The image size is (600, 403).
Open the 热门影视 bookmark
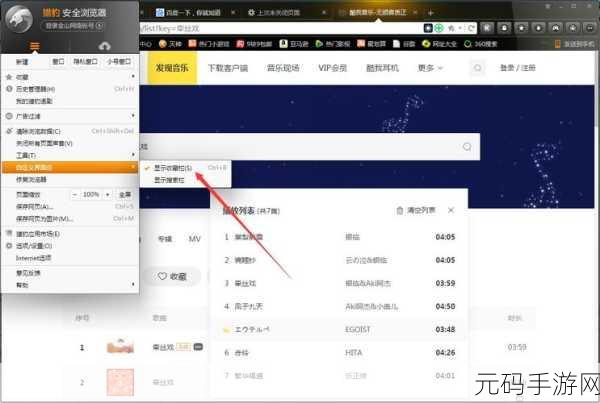(x=333, y=44)
